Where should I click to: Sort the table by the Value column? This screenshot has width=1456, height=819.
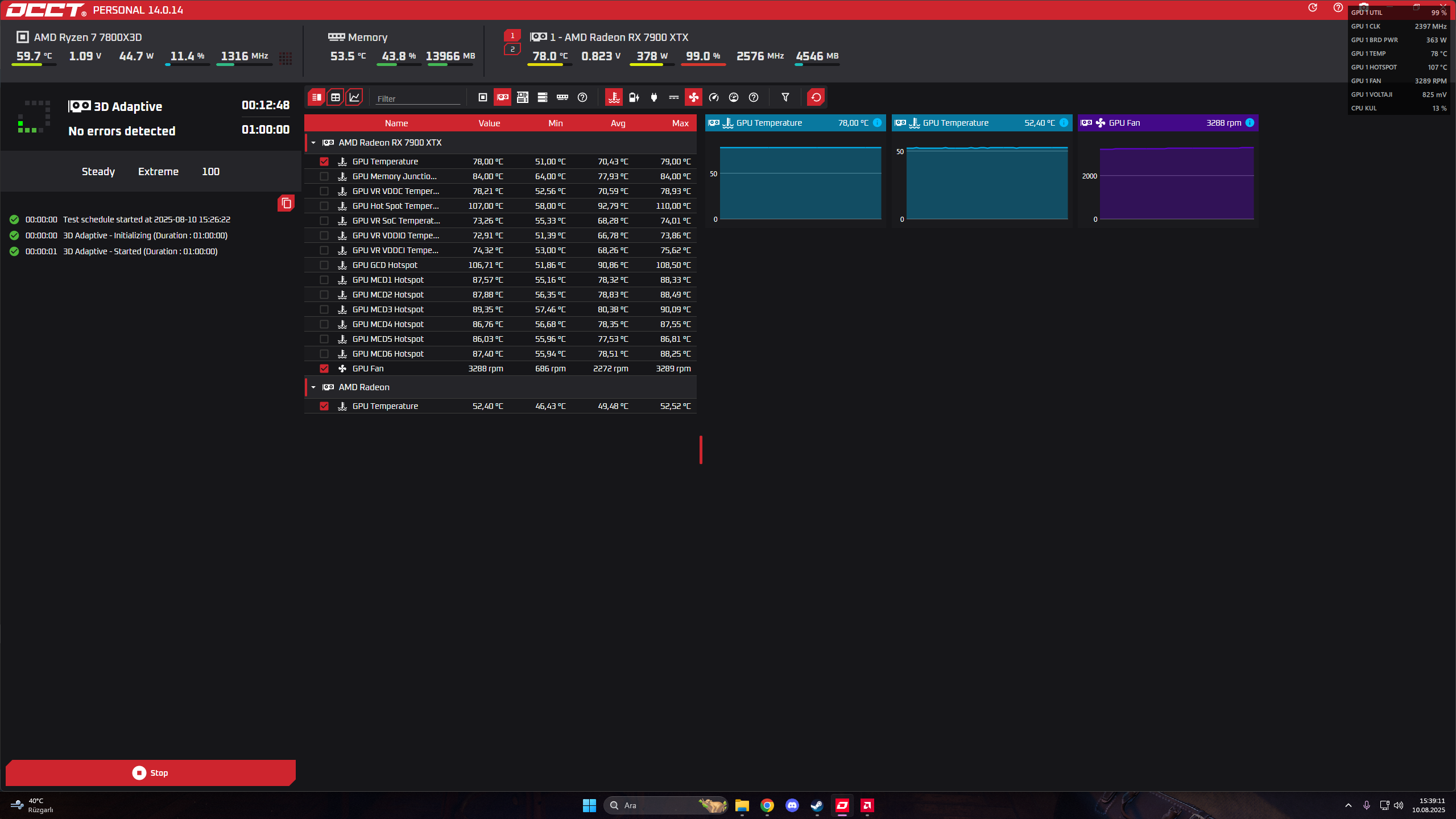tap(489, 123)
